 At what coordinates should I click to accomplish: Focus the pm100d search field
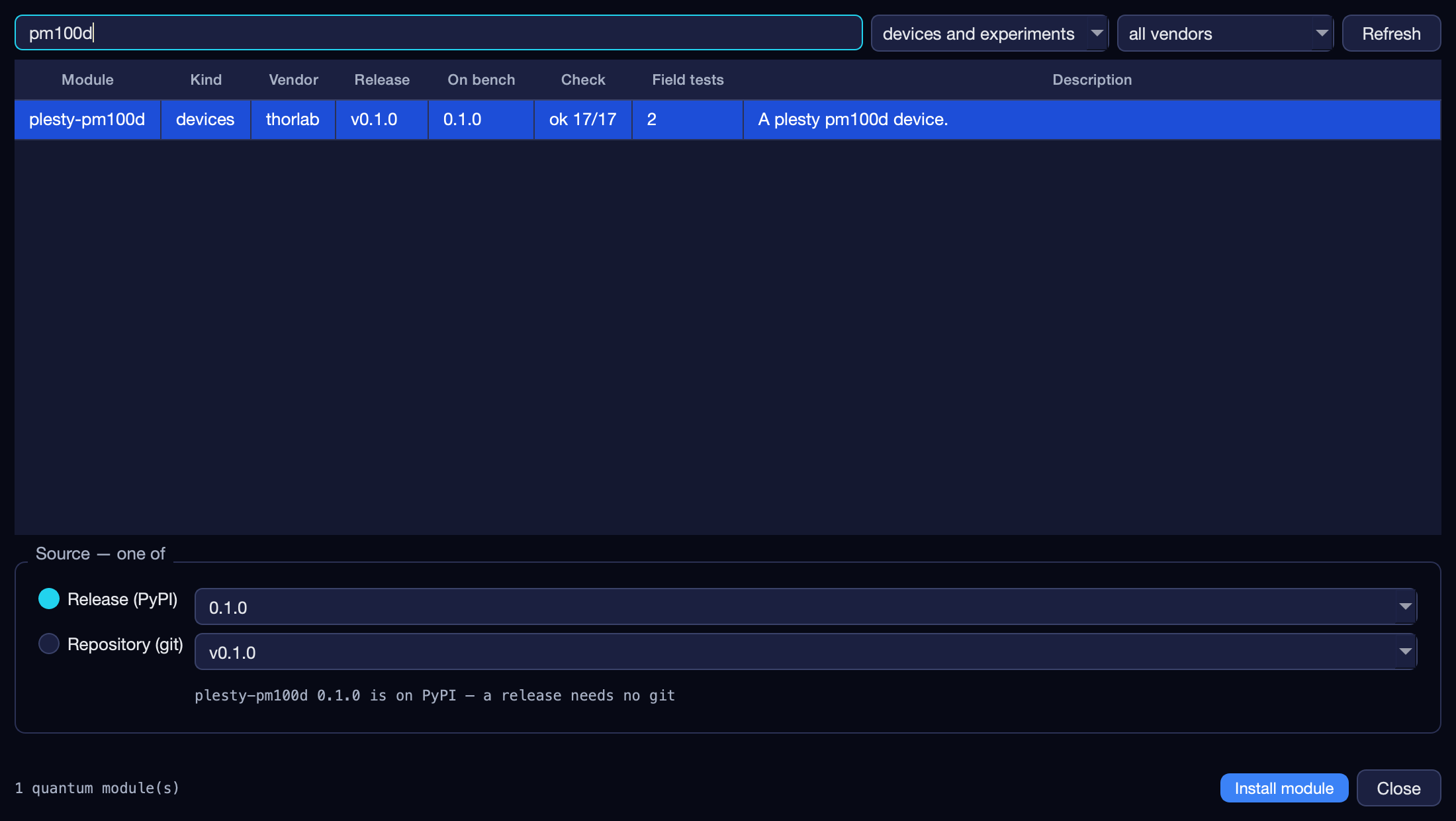click(x=439, y=32)
